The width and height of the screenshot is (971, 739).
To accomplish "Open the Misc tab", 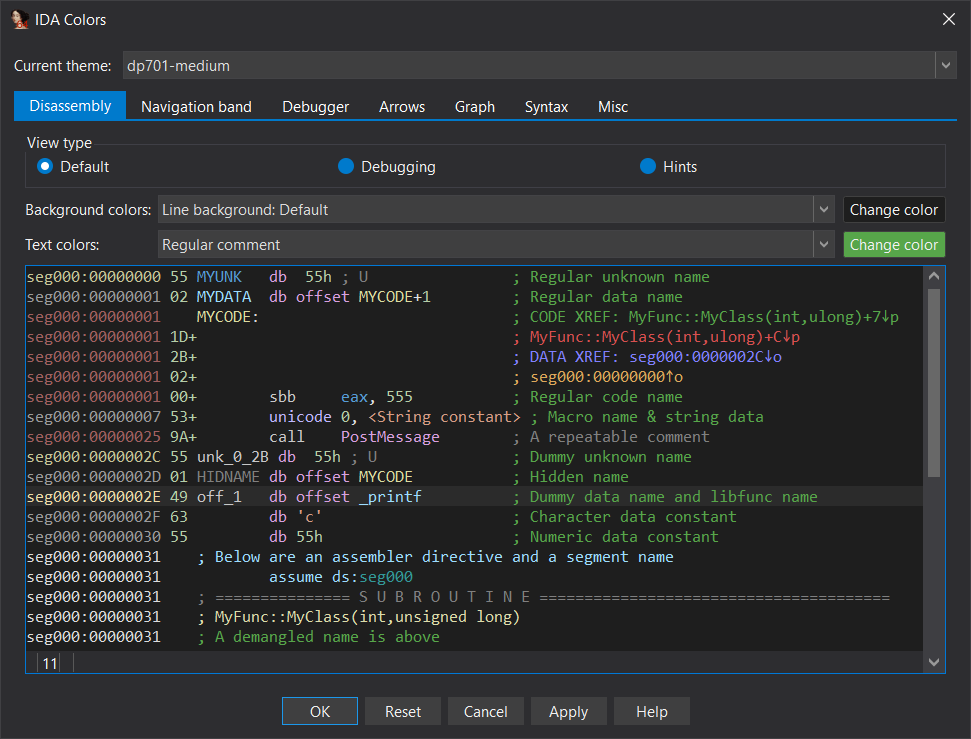I will (x=613, y=106).
